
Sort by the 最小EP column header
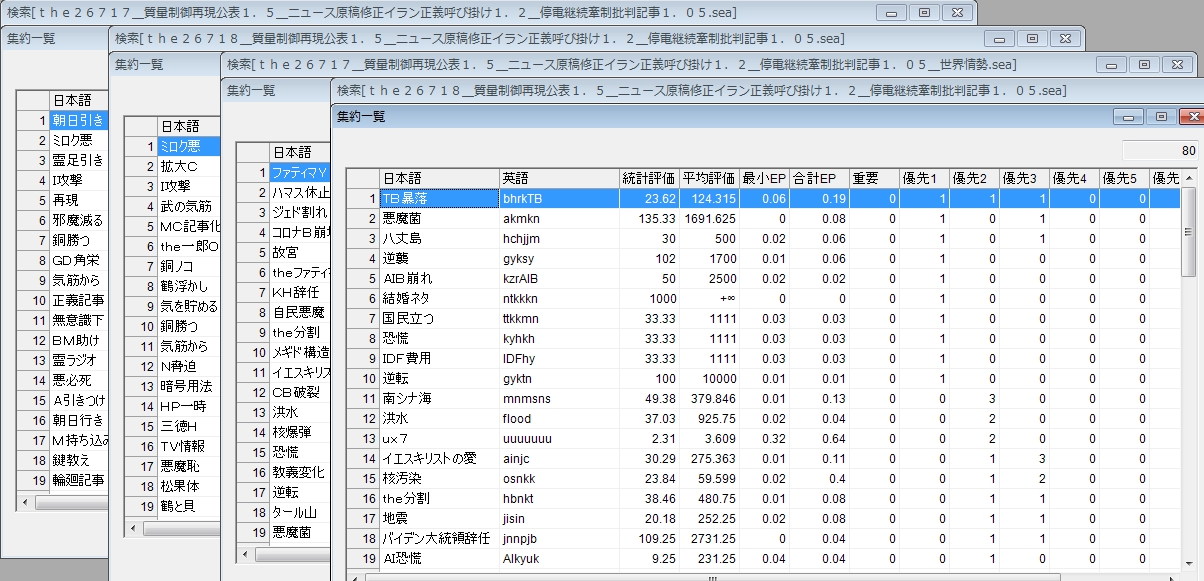pyautogui.click(x=763, y=178)
